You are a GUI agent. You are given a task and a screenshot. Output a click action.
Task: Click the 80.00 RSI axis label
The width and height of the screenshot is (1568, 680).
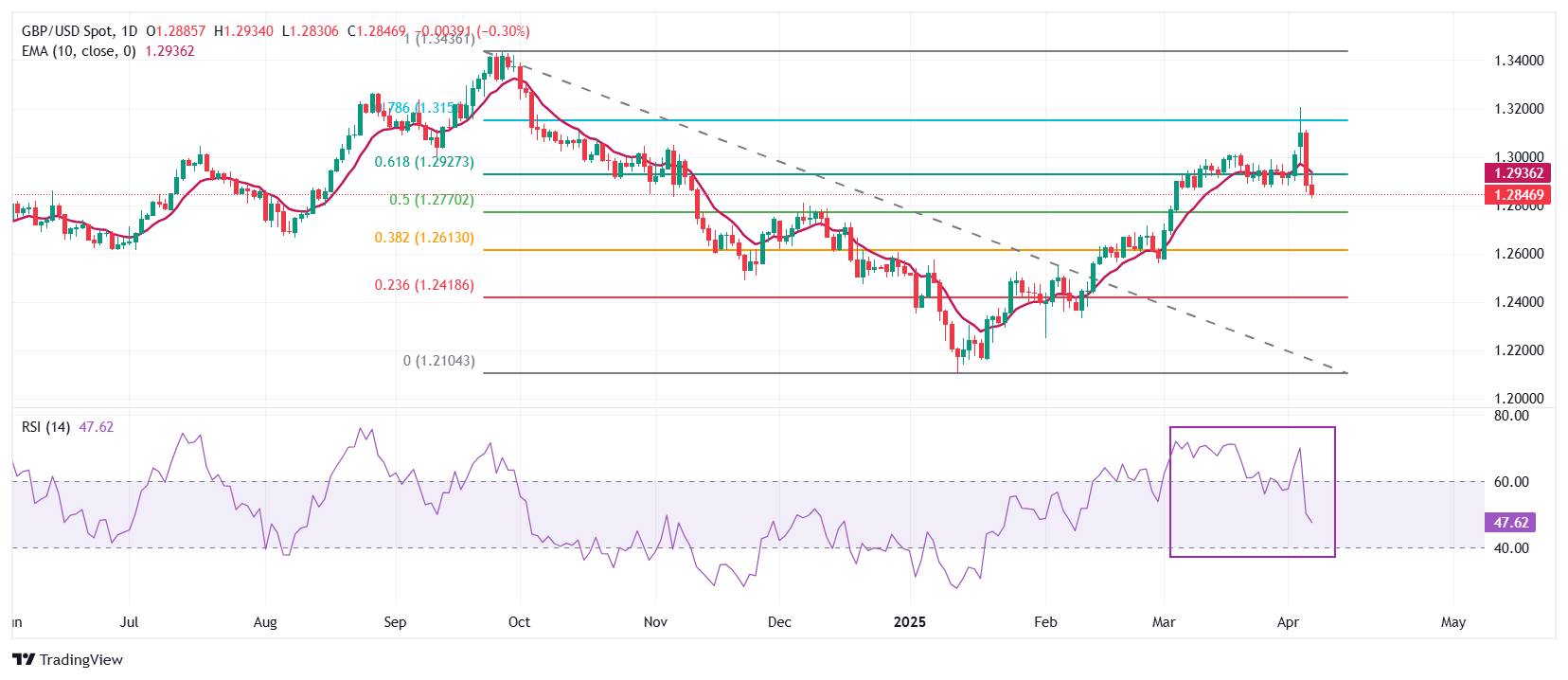[x=1511, y=416]
